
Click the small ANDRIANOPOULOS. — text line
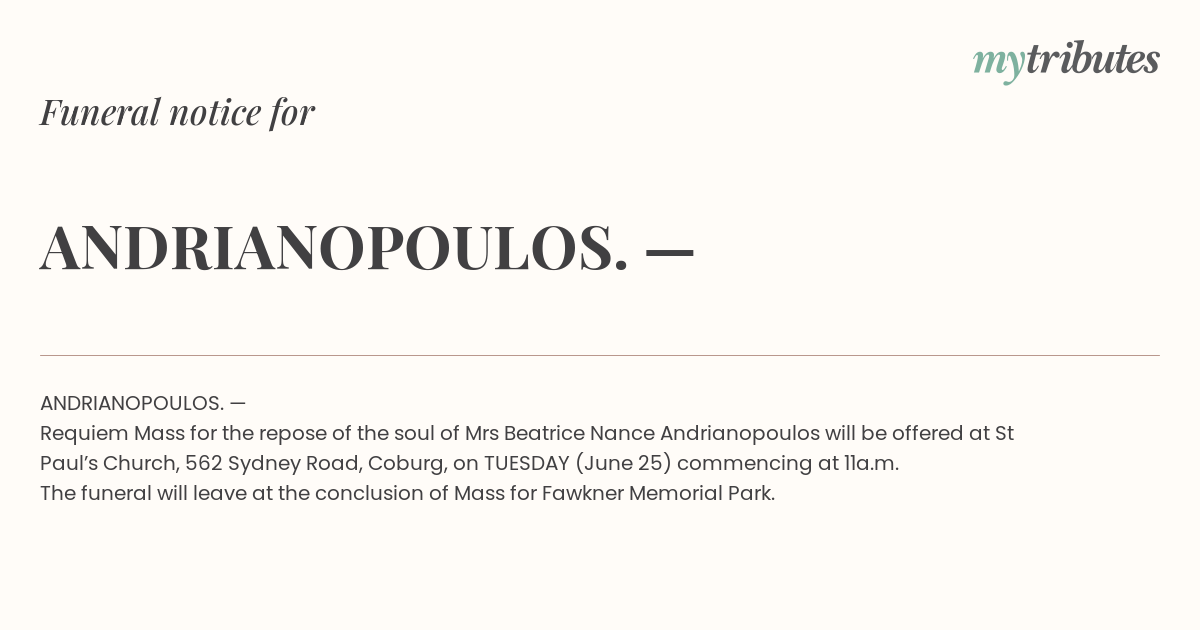pyautogui.click(x=143, y=403)
